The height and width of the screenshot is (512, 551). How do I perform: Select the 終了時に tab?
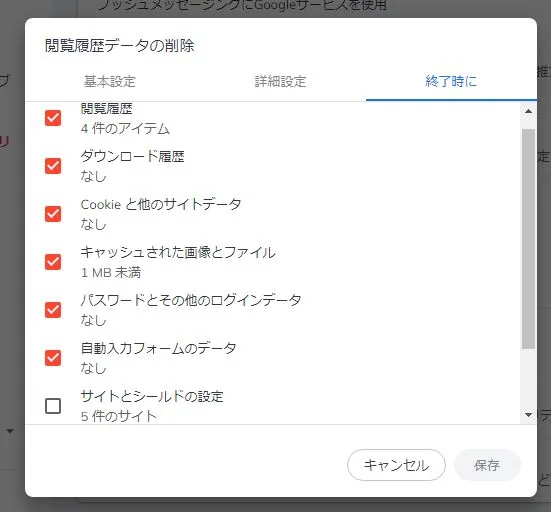click(451, 82)
